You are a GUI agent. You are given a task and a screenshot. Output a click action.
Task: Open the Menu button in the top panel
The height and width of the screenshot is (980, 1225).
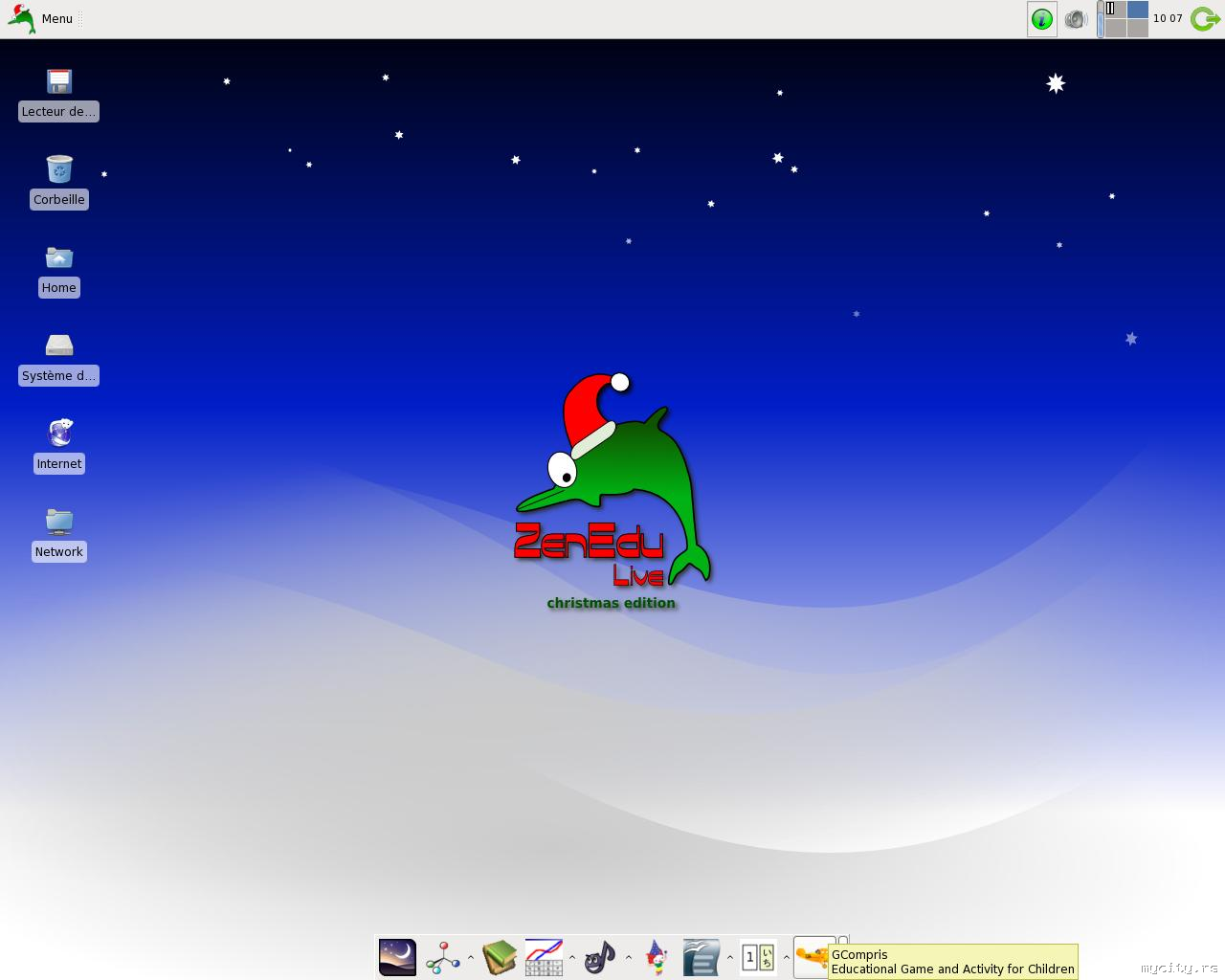pos(40,19)
